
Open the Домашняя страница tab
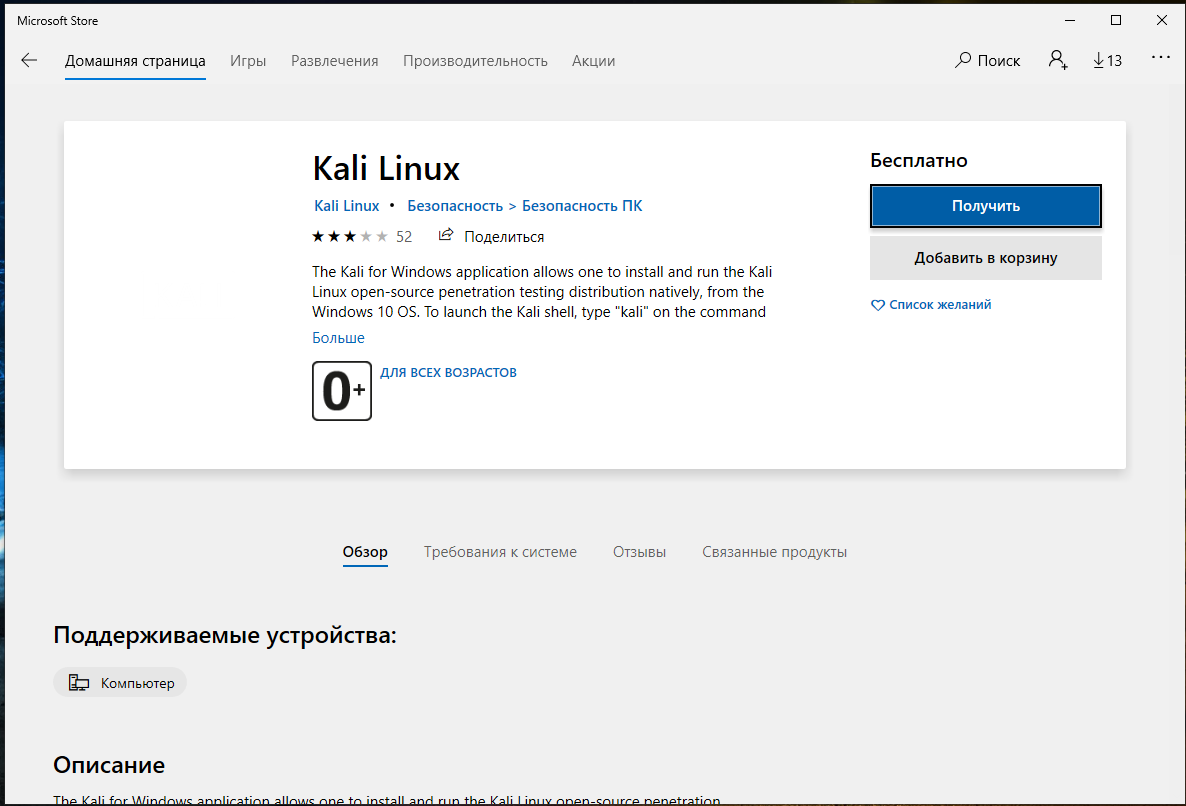point(135,60)
